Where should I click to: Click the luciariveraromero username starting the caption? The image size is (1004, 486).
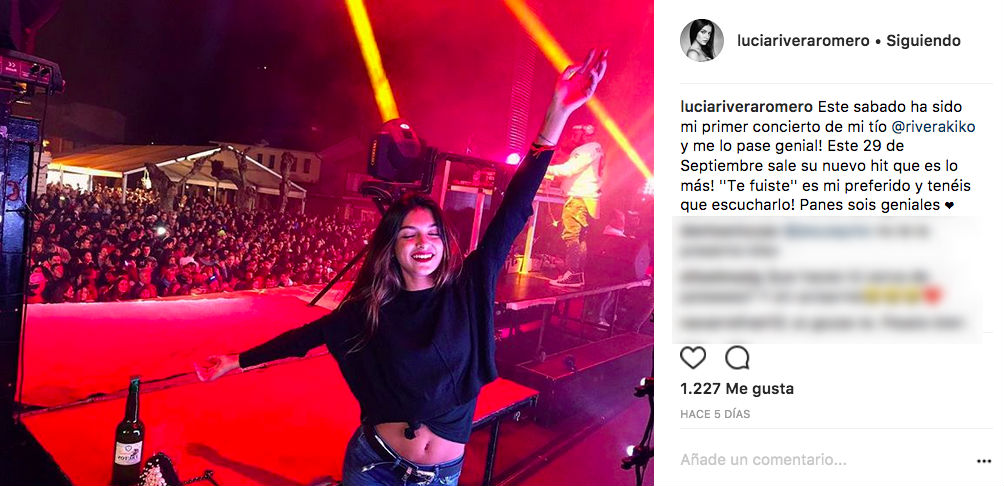(x=747, y=107)
